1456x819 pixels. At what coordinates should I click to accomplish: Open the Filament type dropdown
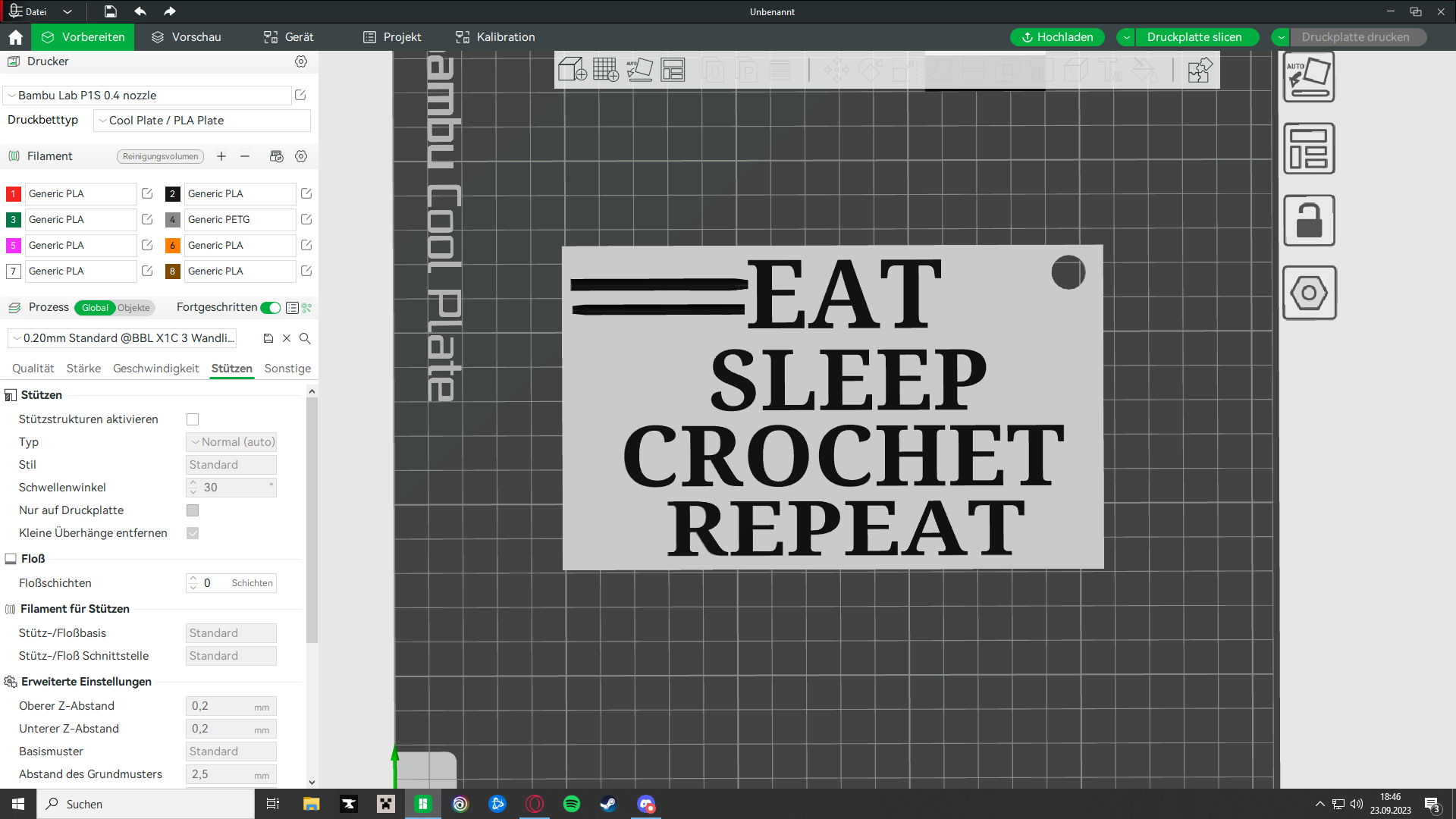coord(78,193)
